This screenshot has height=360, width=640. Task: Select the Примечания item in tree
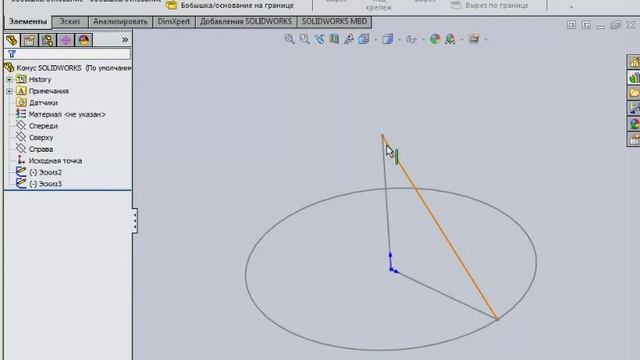pos(42,91)
